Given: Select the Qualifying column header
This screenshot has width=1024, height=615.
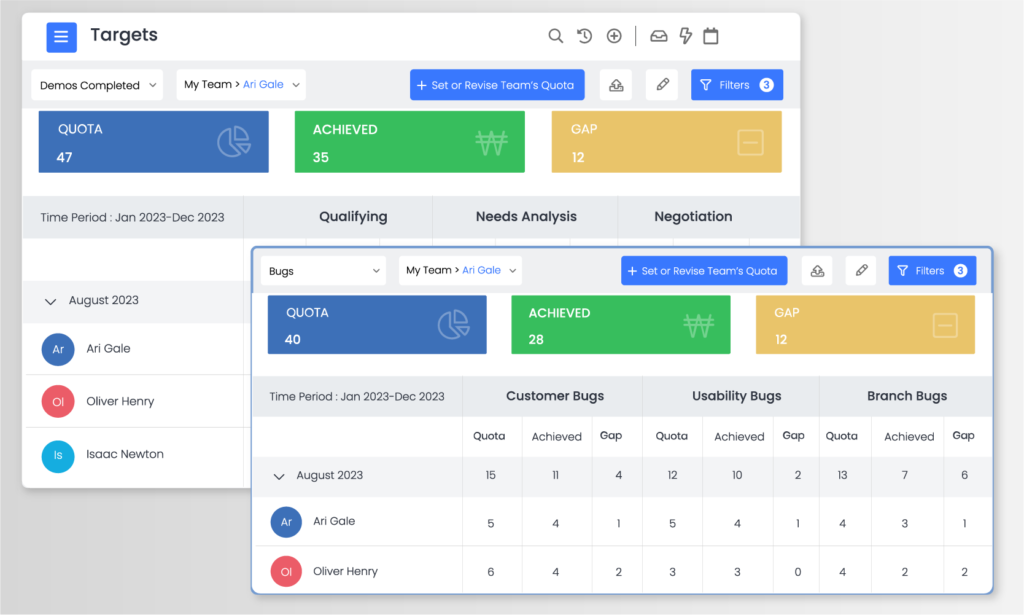Looking at the screenshot, I should [353, 217].
